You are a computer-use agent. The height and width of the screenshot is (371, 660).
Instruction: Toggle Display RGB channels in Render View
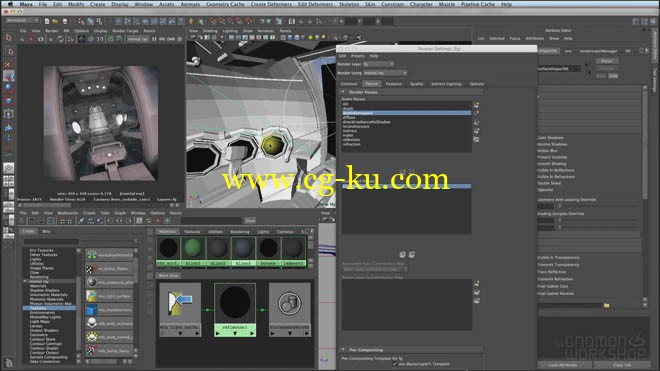point(81,39)
